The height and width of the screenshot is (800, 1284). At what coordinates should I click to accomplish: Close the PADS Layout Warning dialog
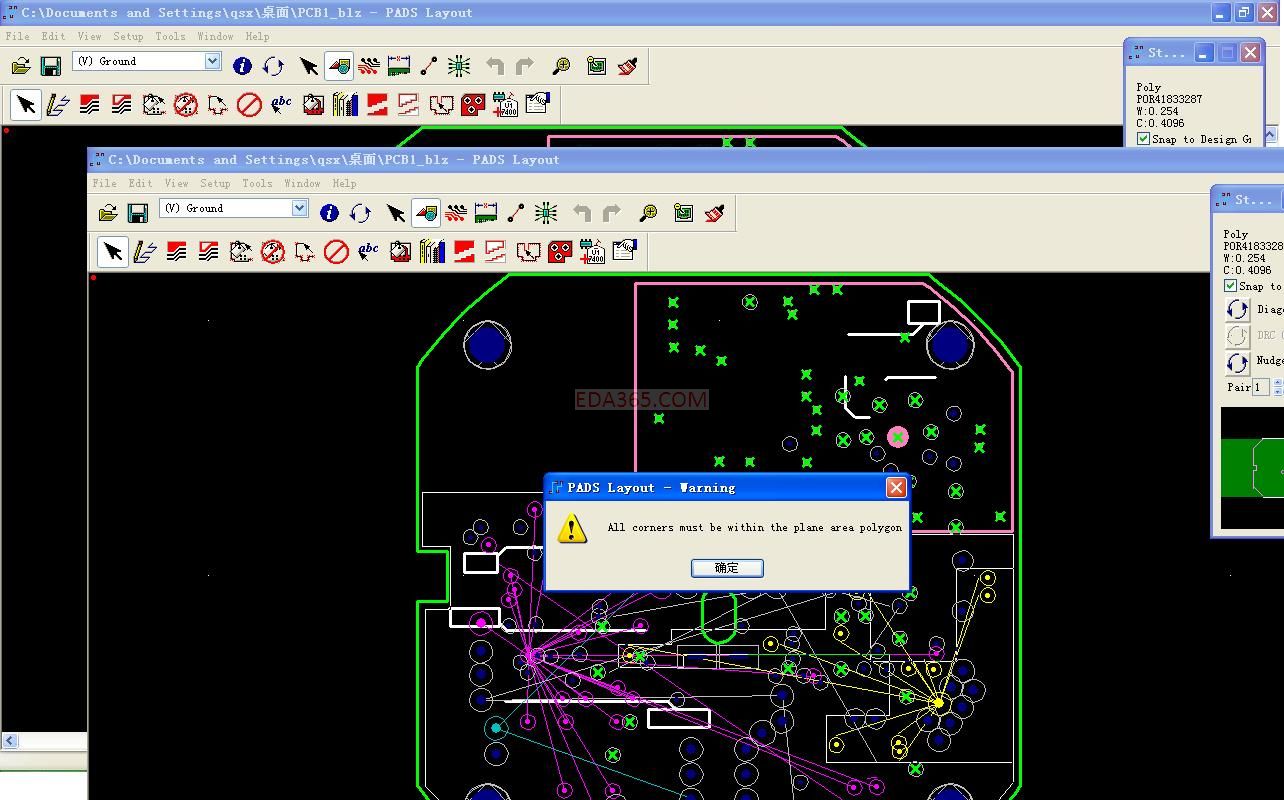896,487
